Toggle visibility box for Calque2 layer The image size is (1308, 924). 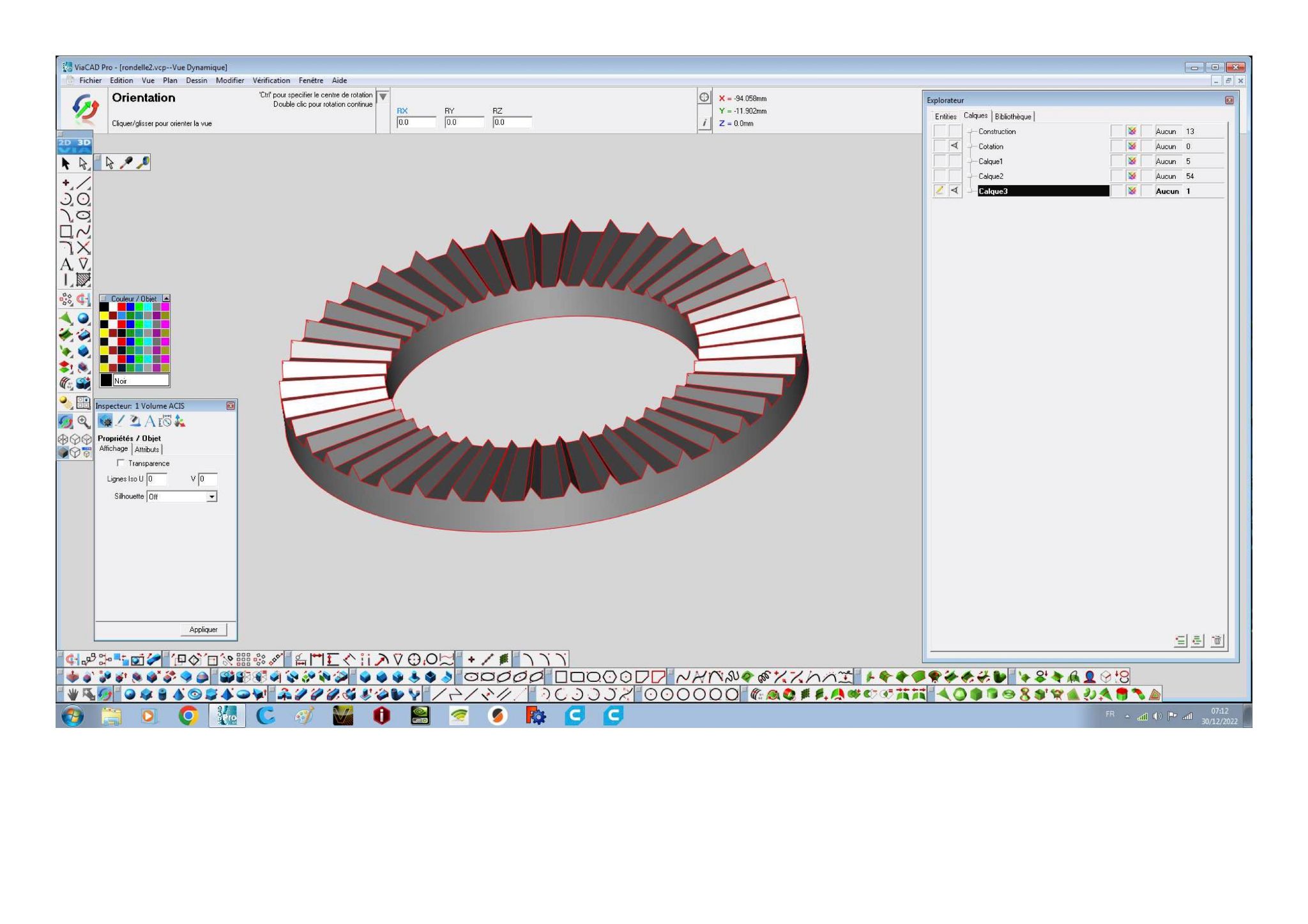955,176
